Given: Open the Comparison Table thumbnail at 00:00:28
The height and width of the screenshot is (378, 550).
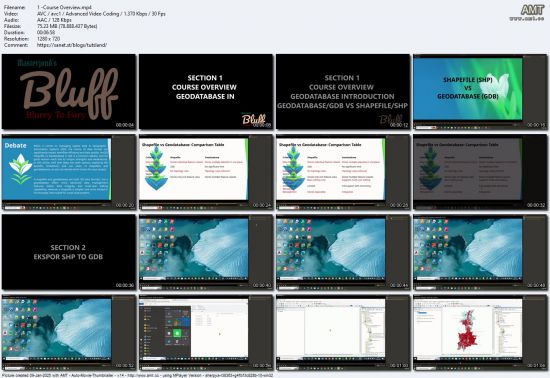Looking at the screenshot, I should [x=343, y=172].
